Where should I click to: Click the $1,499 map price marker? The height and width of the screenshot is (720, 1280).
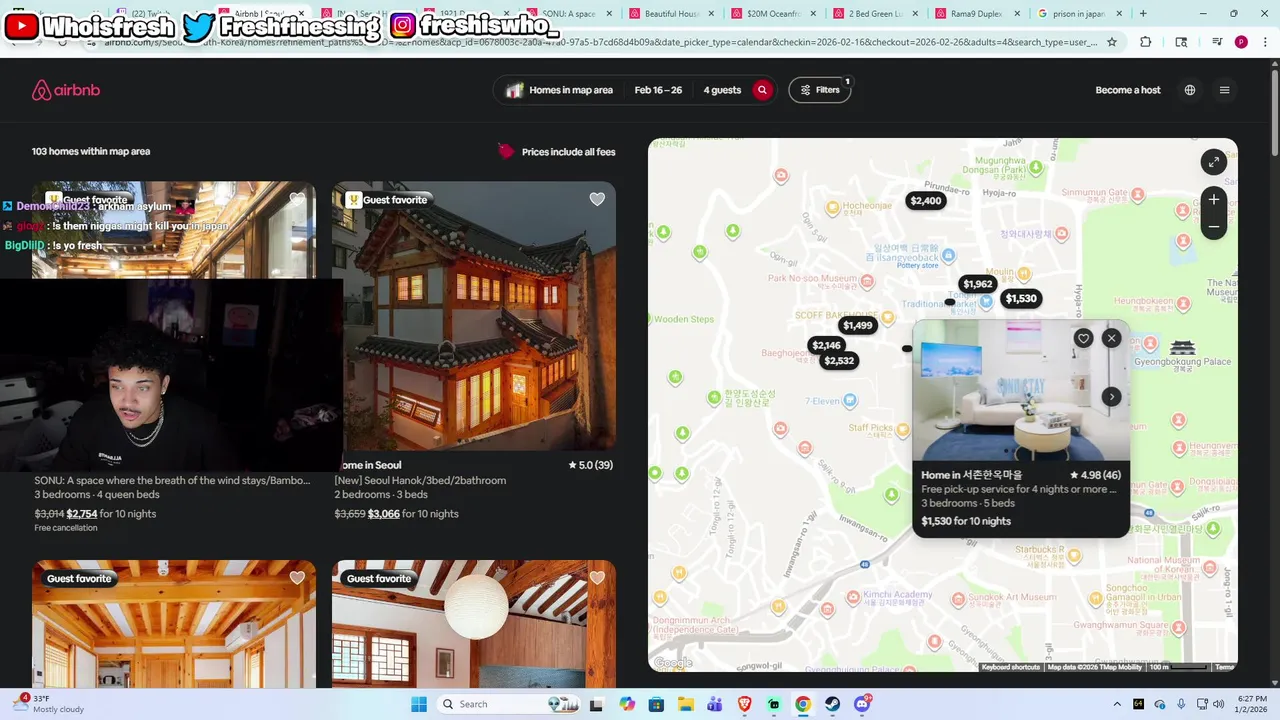coord(857,325)
